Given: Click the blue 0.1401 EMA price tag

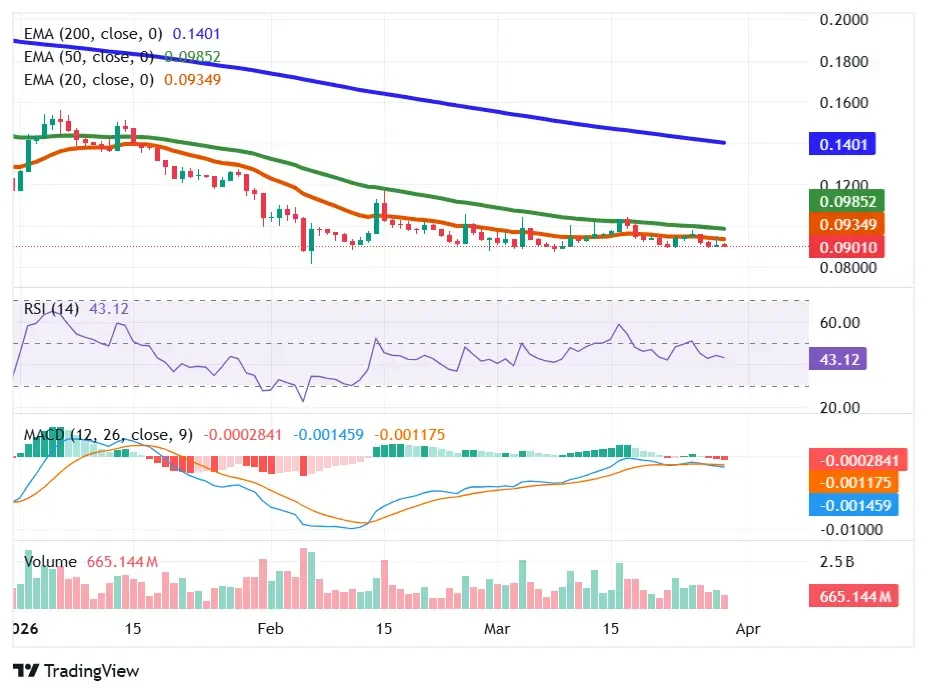Looking at the screenshot, I should point(841,144).
